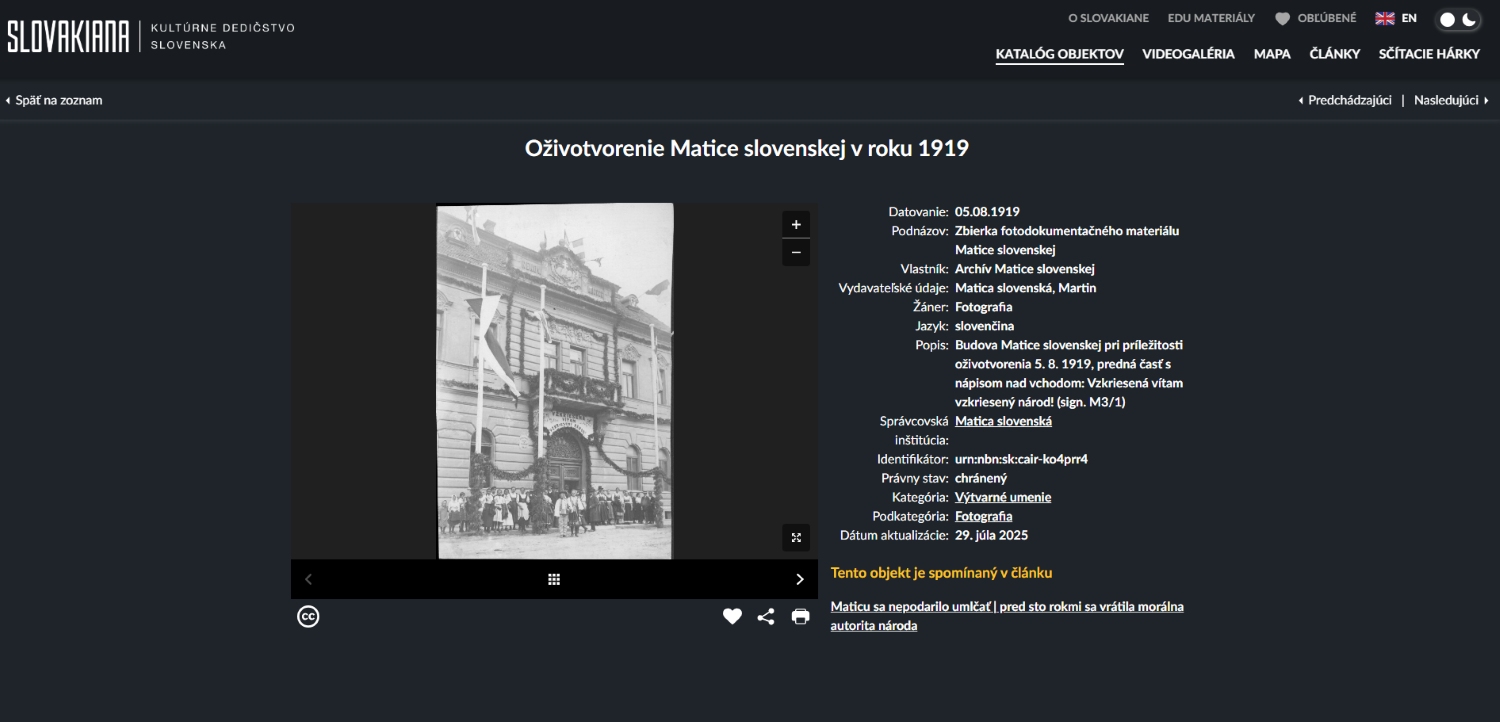Click the historical photograph of Matica building

(555, 380)
